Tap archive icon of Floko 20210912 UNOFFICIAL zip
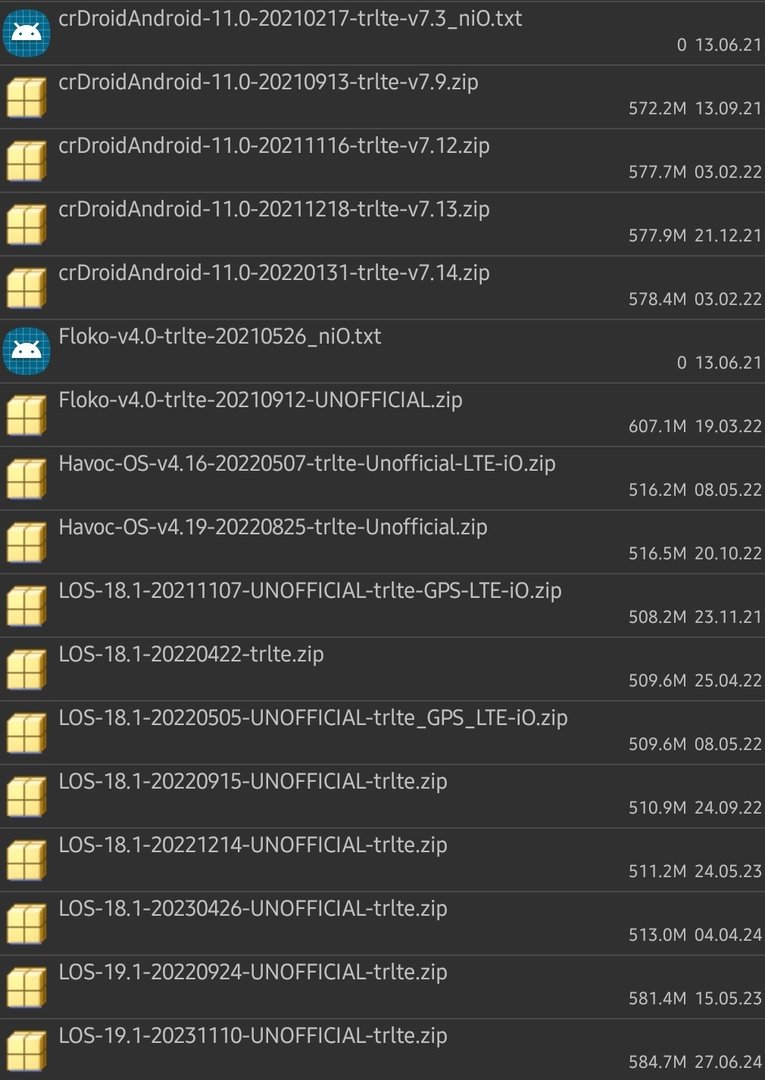765x1080 pixels. 26,415
